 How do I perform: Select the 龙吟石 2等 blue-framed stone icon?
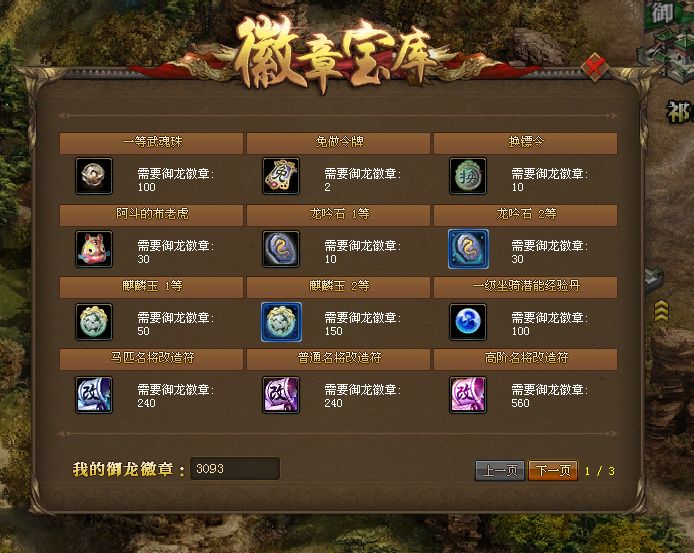(x=468, y=249)
